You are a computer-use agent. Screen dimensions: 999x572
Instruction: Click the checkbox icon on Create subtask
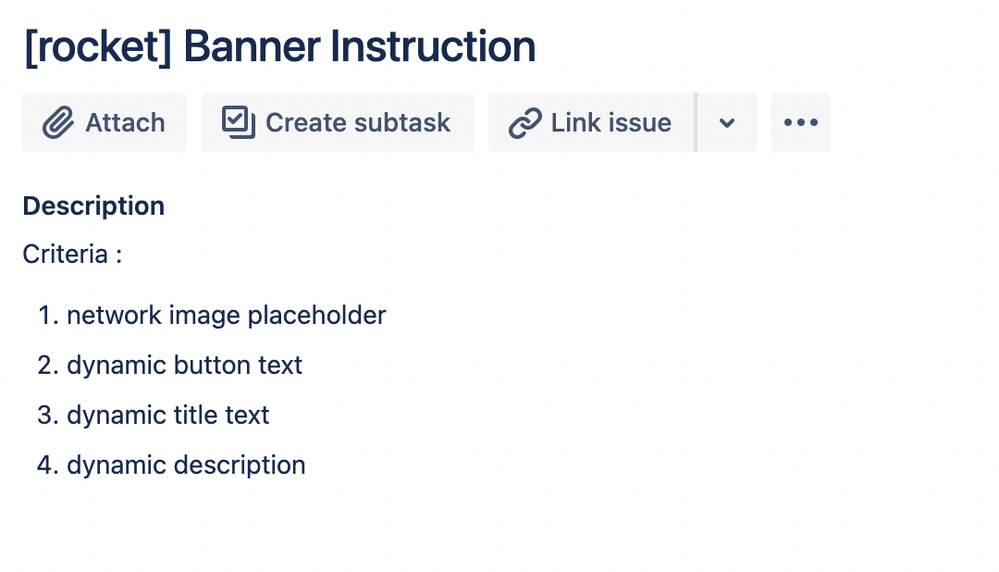click(x=238, y=122)
